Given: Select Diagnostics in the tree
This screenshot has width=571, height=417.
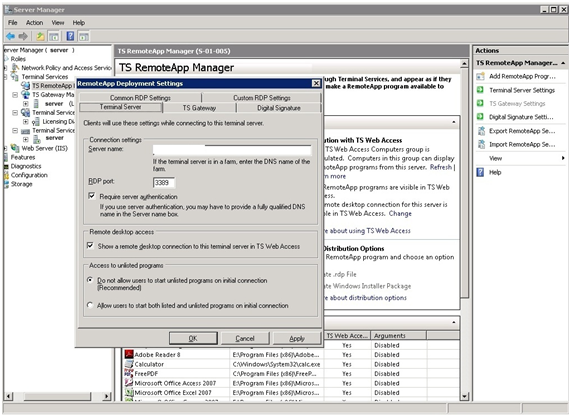Looking at the screenshot, I should click(x=26, y=166).
